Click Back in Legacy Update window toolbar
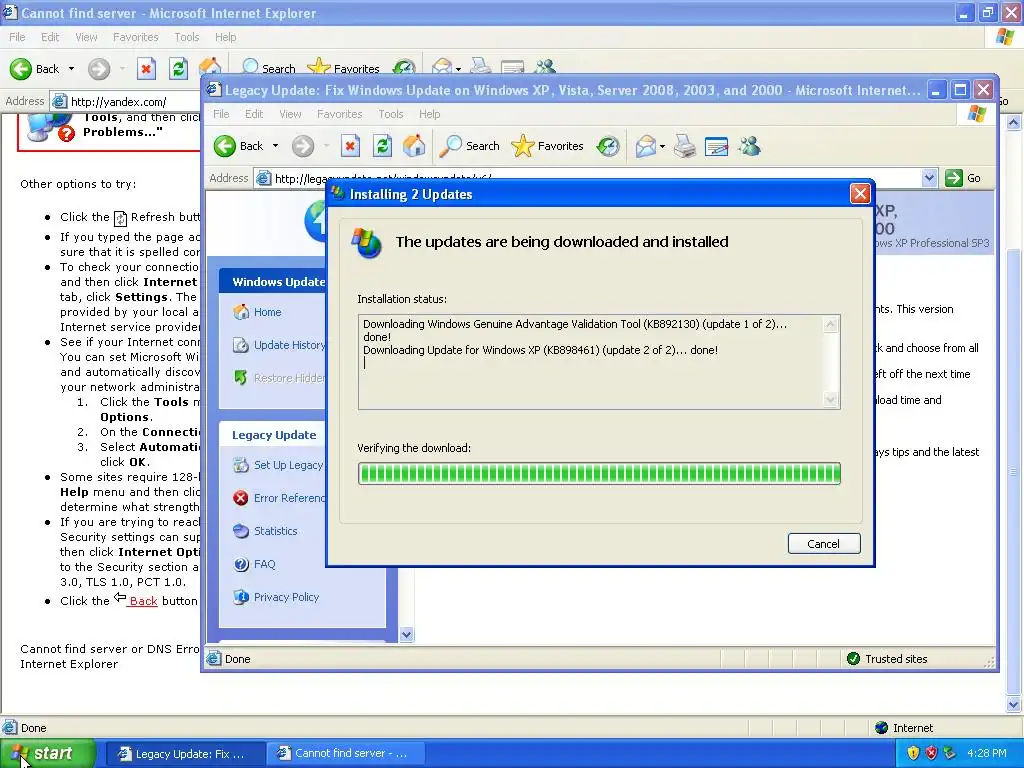The width and height of the screenshot is (1024, 768). pyautogui.click(x=239, y=146)
